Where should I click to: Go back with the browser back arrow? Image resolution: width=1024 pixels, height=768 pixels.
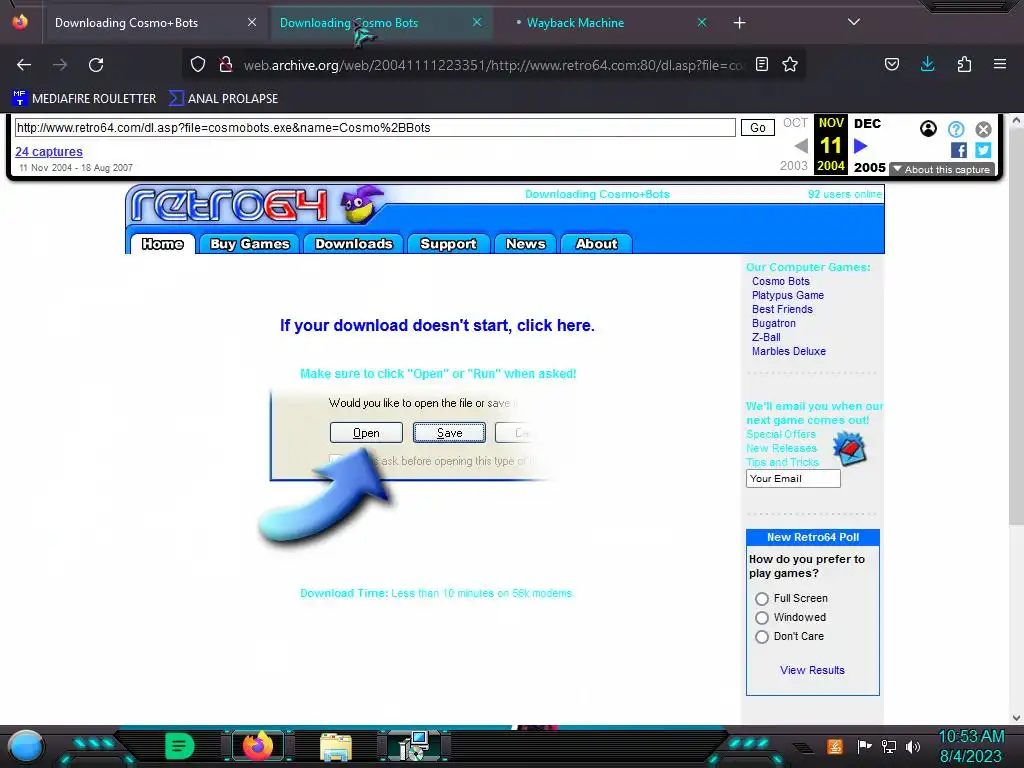pyautogui.click(x=24, y=65)
